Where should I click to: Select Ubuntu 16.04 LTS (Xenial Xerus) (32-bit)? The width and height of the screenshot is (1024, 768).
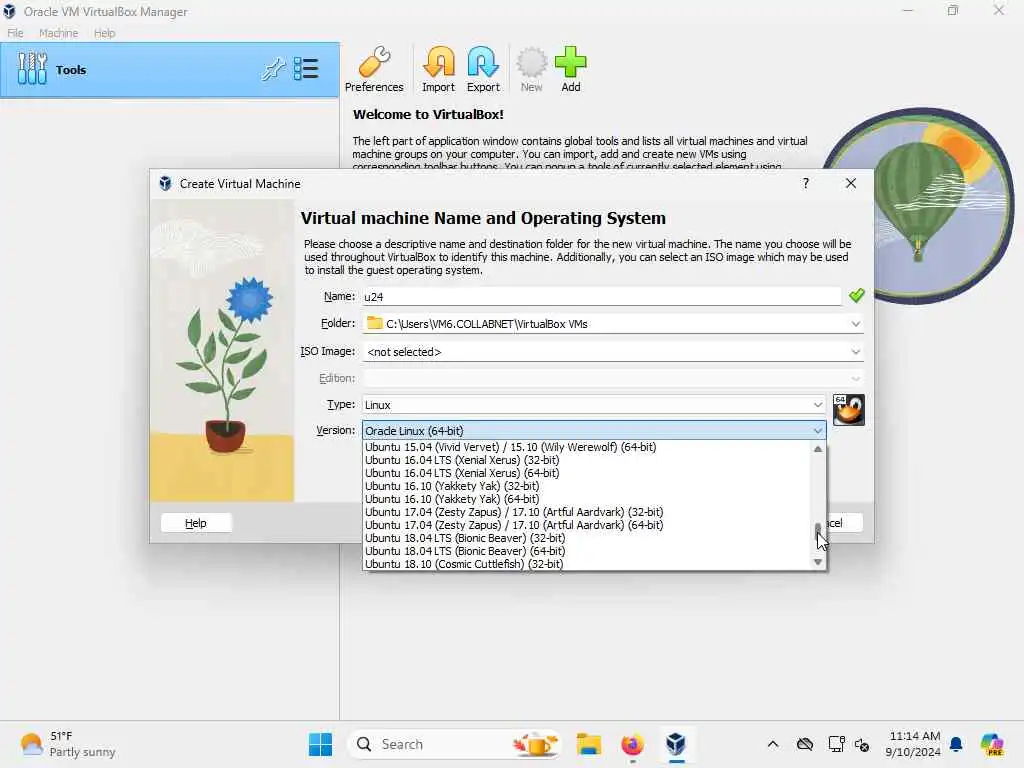coord(587,460)
